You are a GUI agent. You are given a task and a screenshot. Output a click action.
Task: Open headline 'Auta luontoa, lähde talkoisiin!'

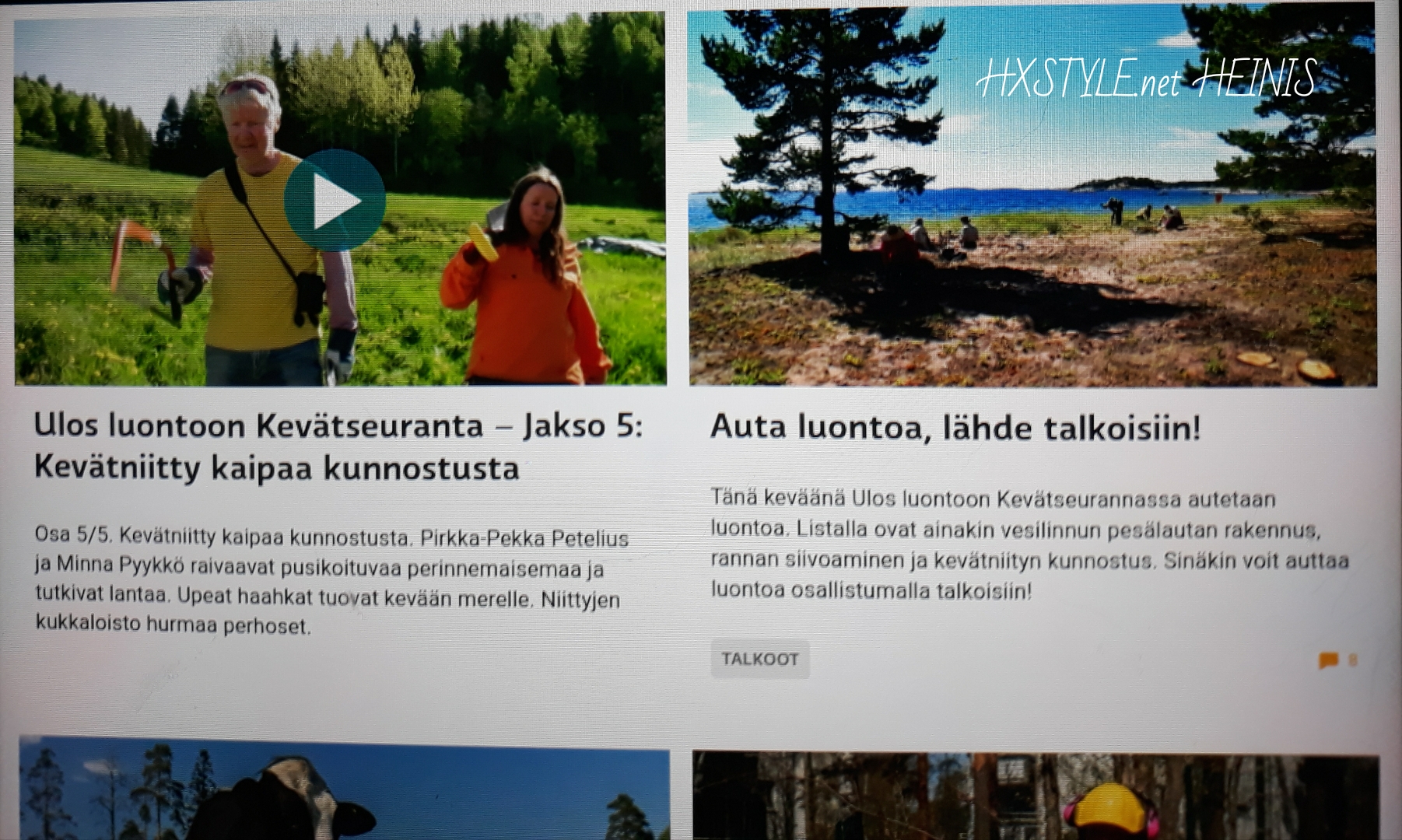tap(955, 428)
